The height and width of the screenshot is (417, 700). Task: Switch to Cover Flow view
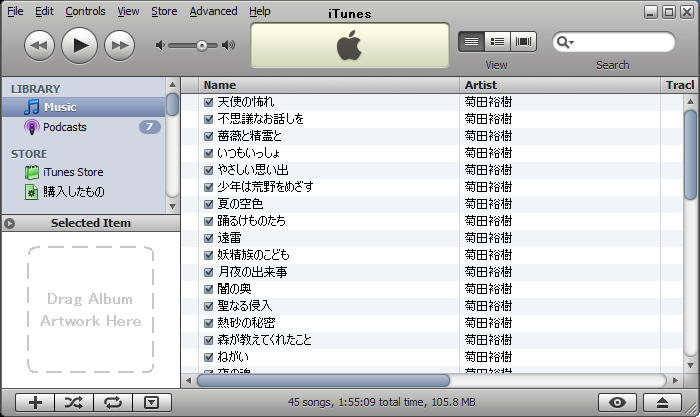(x=523, y=42)
